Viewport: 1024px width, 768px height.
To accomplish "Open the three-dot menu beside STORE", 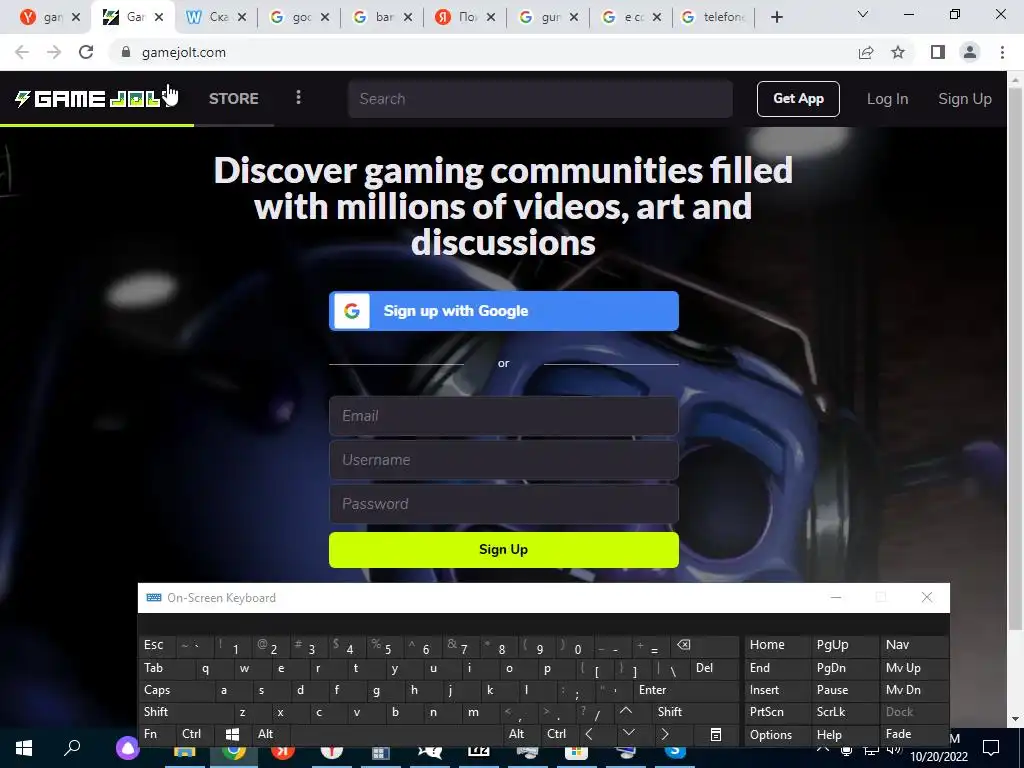I will tap(298, 98).
